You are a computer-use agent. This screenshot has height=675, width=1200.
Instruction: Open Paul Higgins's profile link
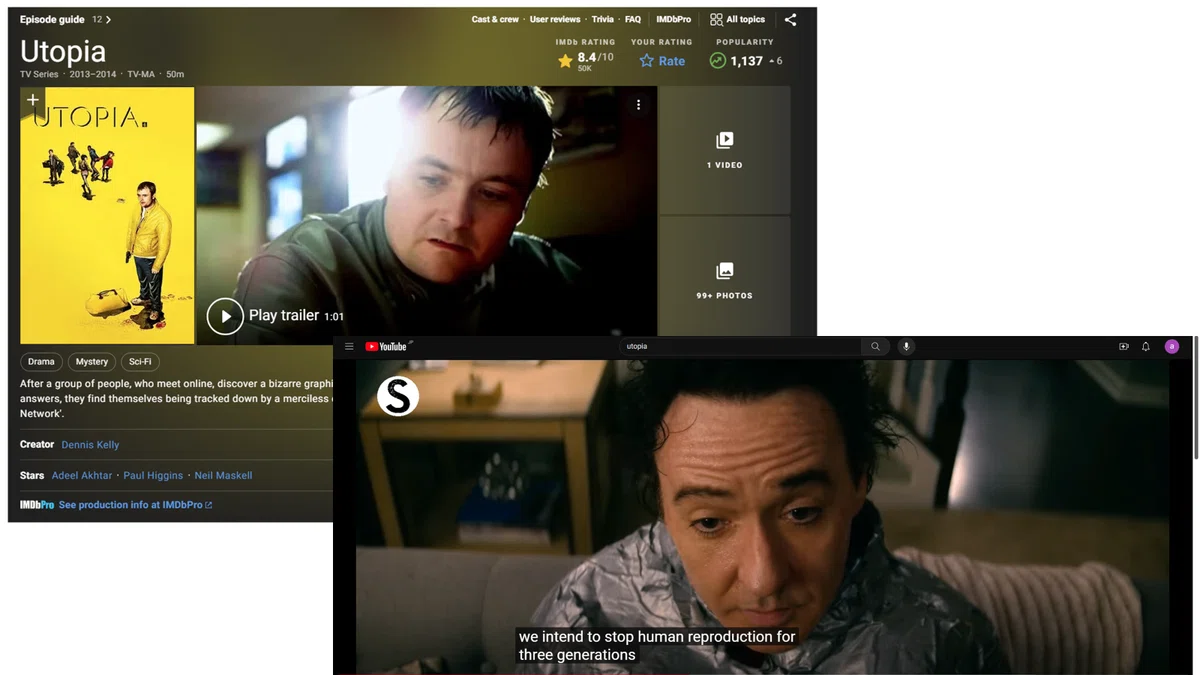[153, 476]
